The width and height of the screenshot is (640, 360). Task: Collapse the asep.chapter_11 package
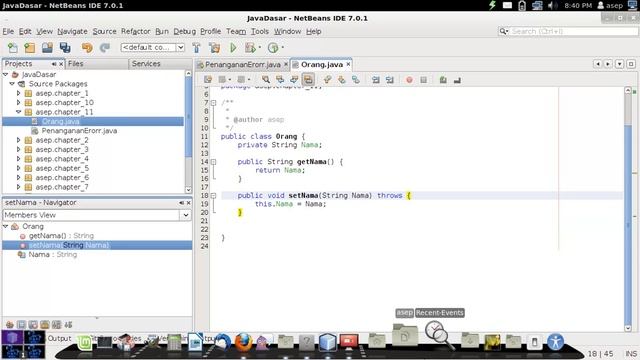[19, 112]
